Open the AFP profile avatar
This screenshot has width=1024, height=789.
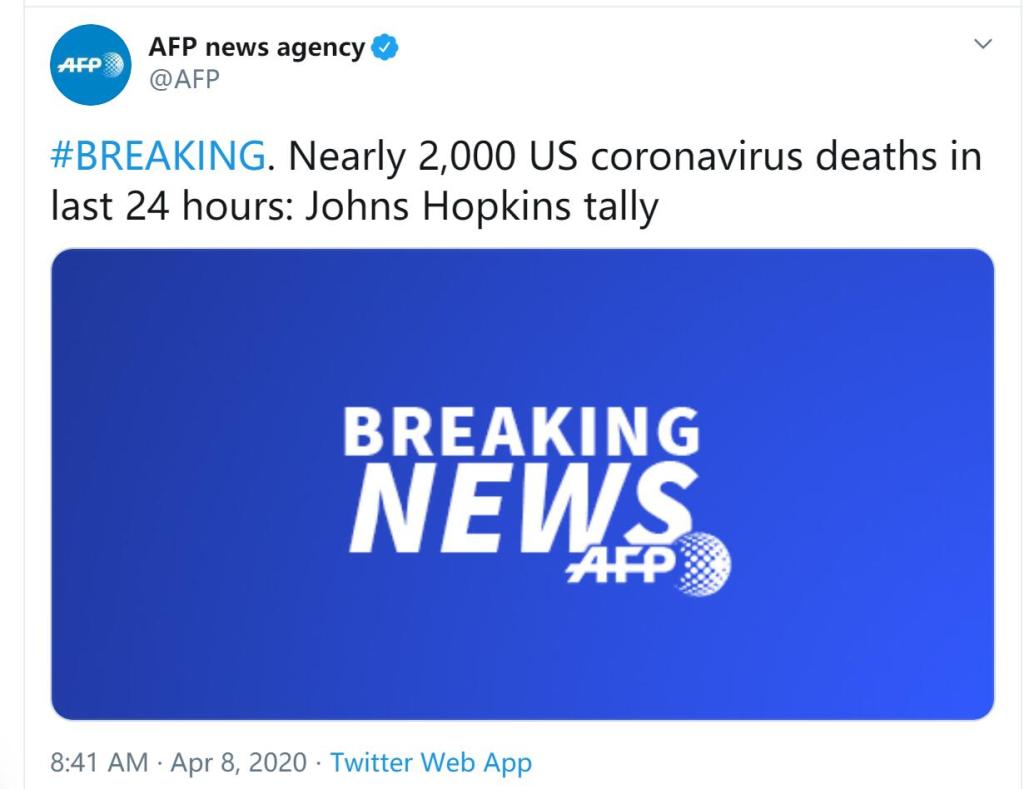pos(90,64)
